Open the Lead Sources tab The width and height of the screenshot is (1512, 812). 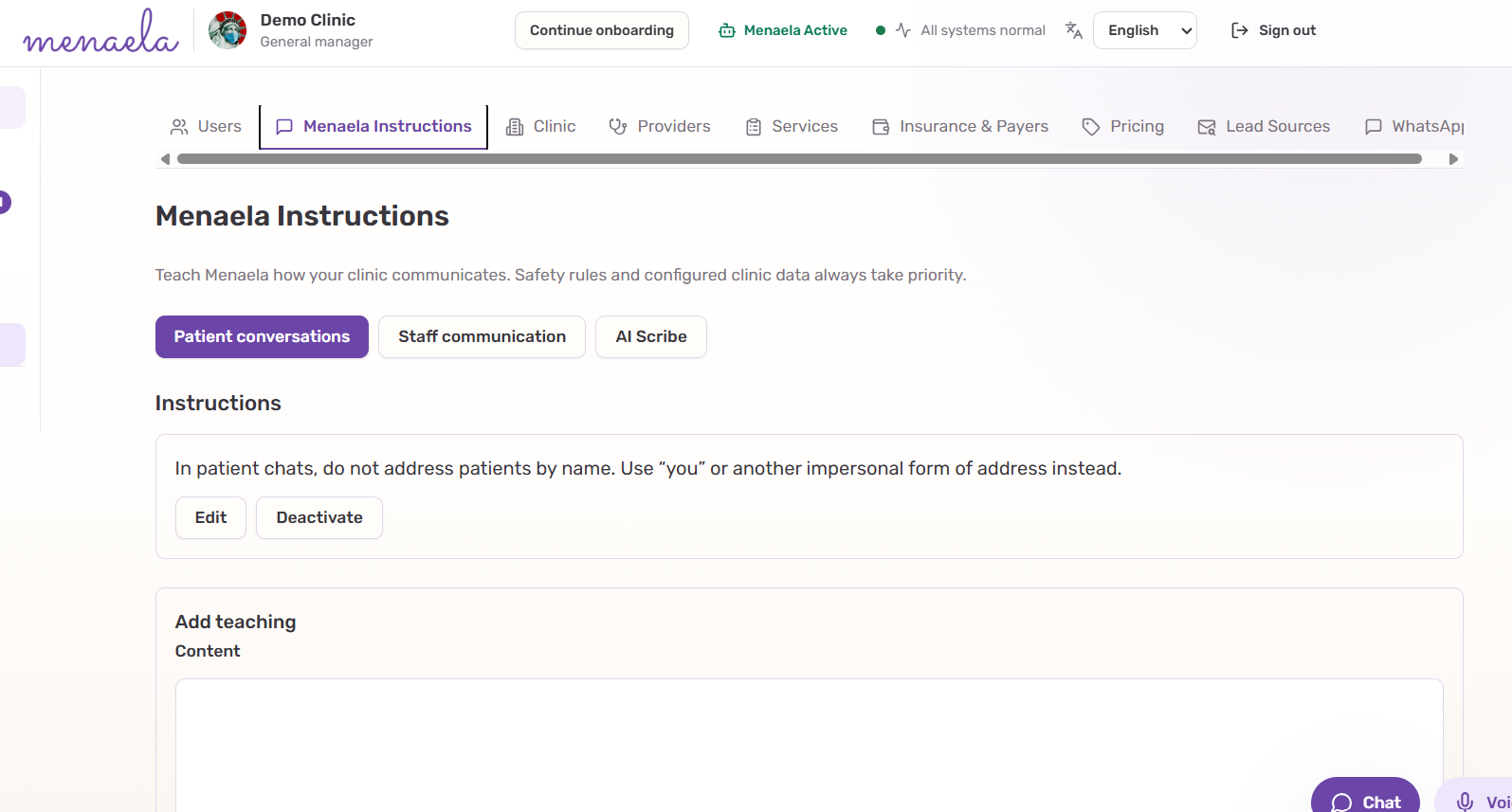[x=1264, y=127]
